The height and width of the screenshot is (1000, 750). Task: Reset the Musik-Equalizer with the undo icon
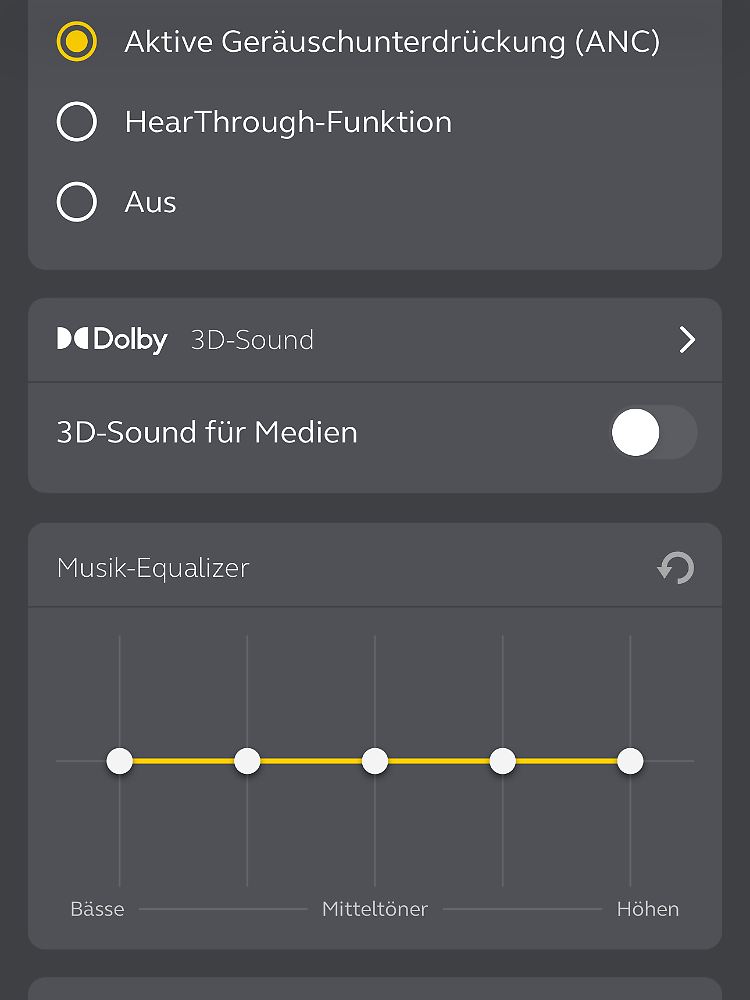click(675, 567)
